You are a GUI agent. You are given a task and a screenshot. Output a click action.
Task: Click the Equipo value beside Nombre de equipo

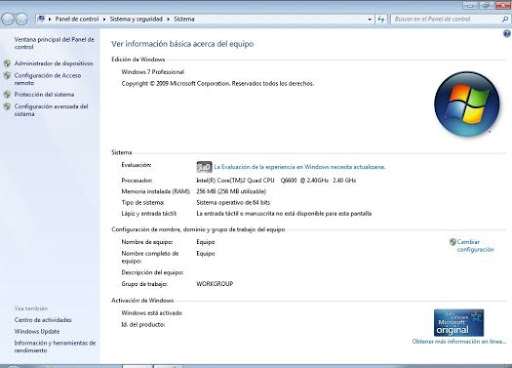tap(205, 242)
